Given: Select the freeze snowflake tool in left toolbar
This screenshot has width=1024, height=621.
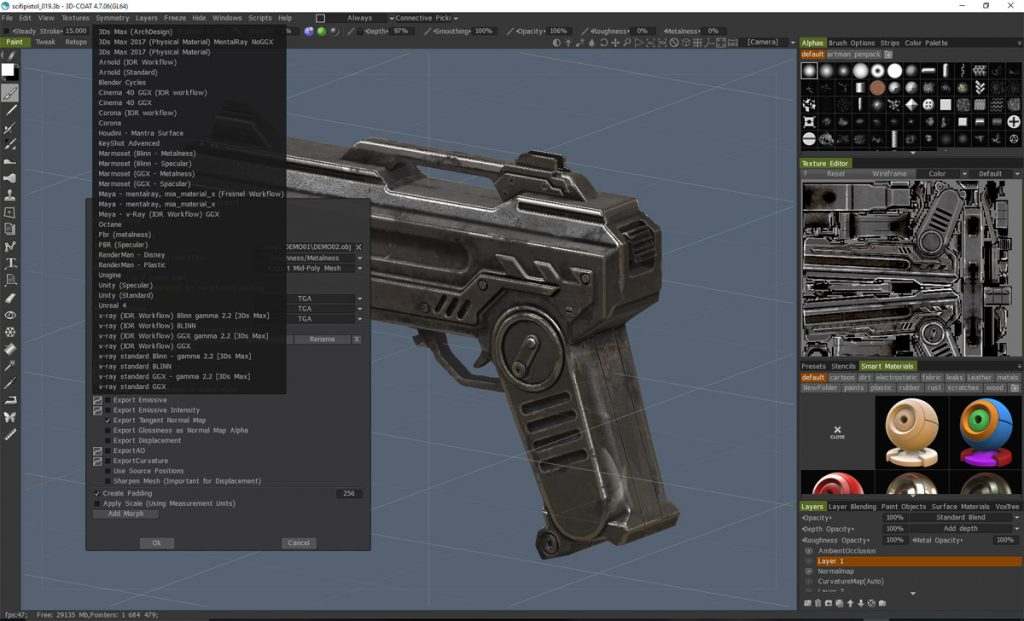Looking at the screenshot, I should pos(10,332).
